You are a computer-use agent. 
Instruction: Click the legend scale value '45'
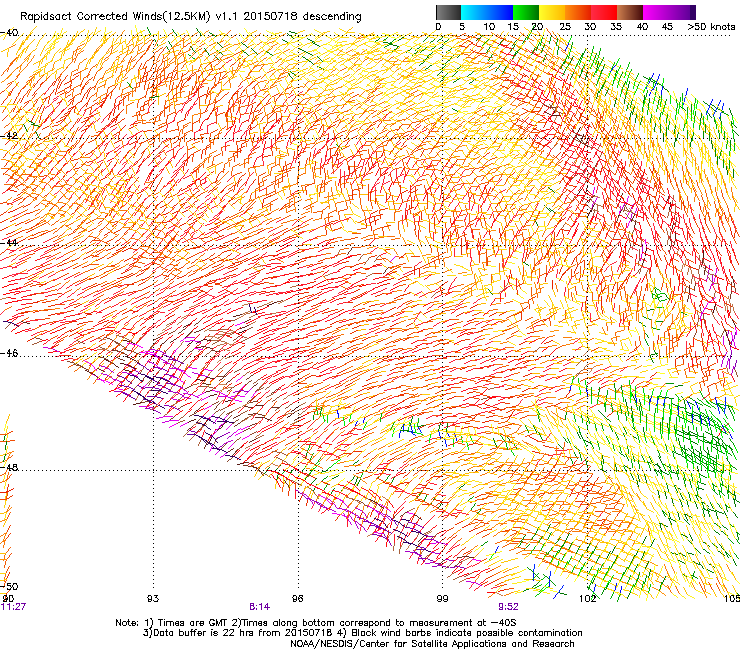click(x=667, y=26)
